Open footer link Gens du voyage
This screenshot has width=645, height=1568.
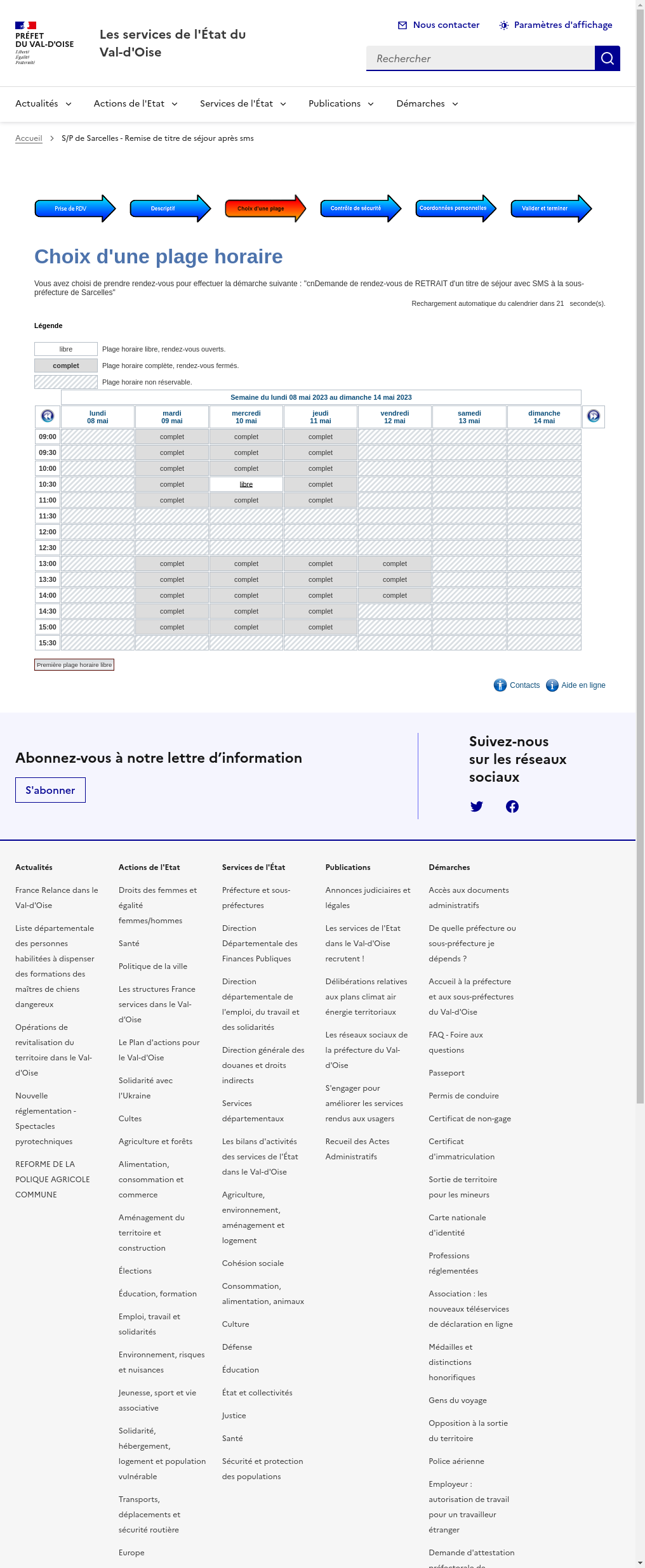[458, 1400]
